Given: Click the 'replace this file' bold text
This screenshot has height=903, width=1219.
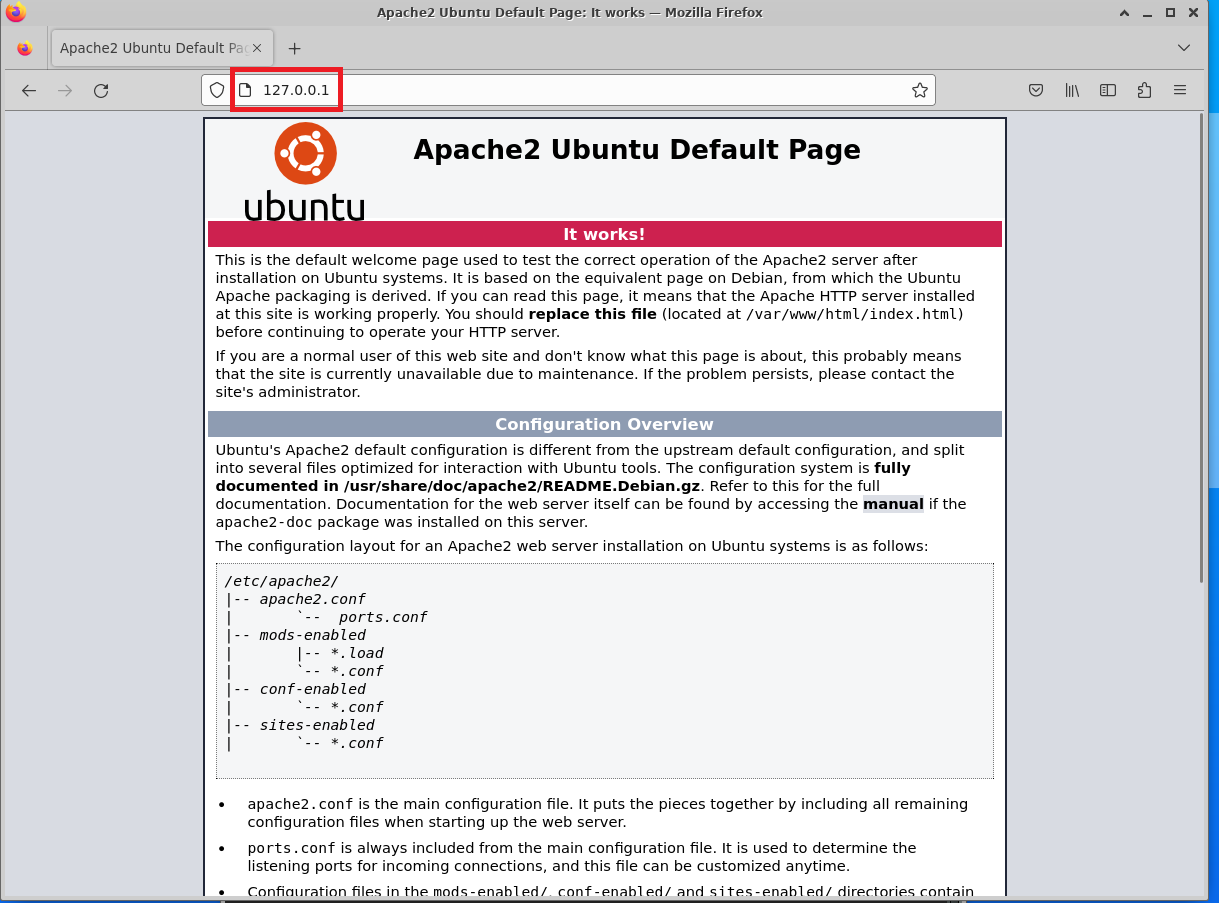Looking at the screenshot, I should click(x=593, y=314).
